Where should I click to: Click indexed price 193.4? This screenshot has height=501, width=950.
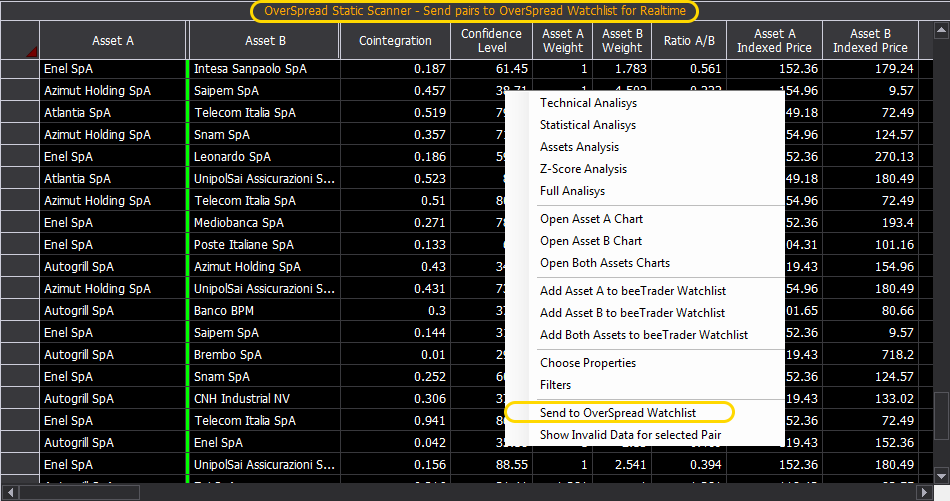(870, 223)
